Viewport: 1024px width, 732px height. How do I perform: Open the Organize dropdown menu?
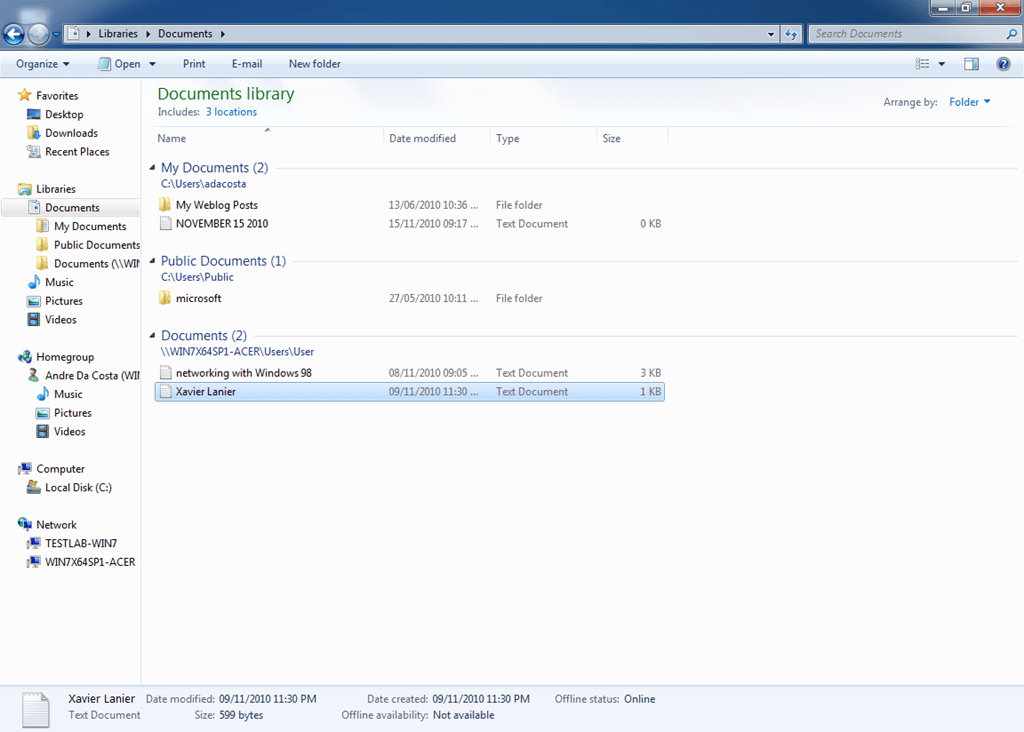click(41, 63)
